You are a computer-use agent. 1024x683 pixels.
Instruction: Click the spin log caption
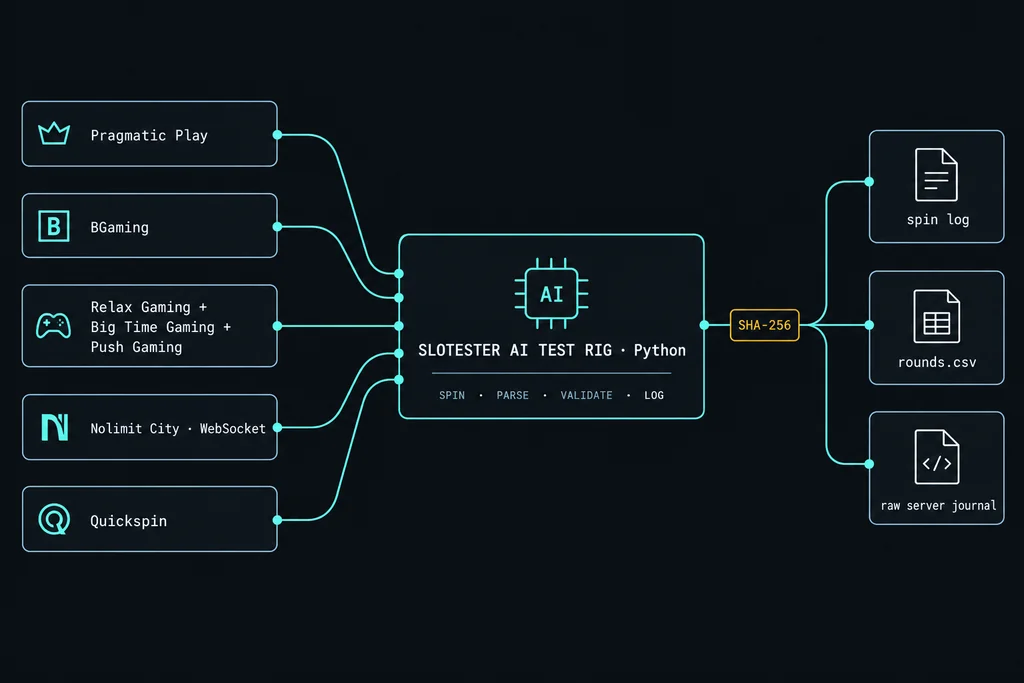(x=938, y=220)
